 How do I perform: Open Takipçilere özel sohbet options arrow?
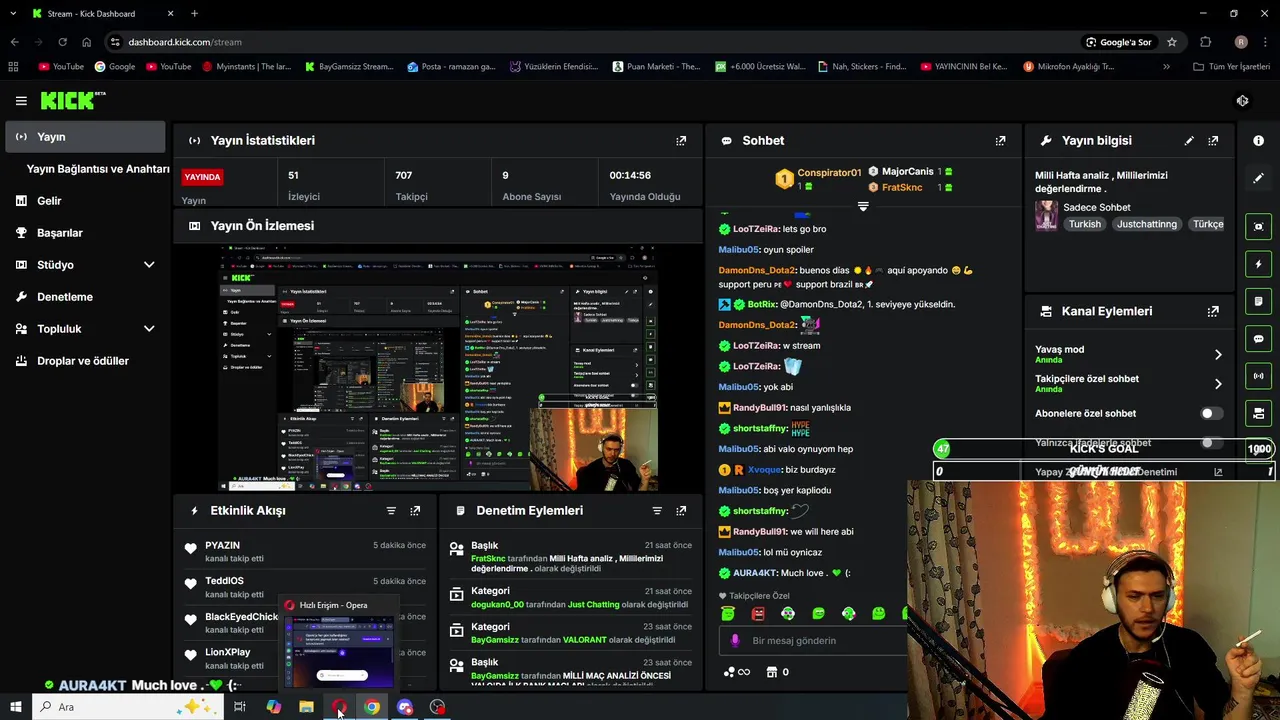click(x=1218, y=384)
